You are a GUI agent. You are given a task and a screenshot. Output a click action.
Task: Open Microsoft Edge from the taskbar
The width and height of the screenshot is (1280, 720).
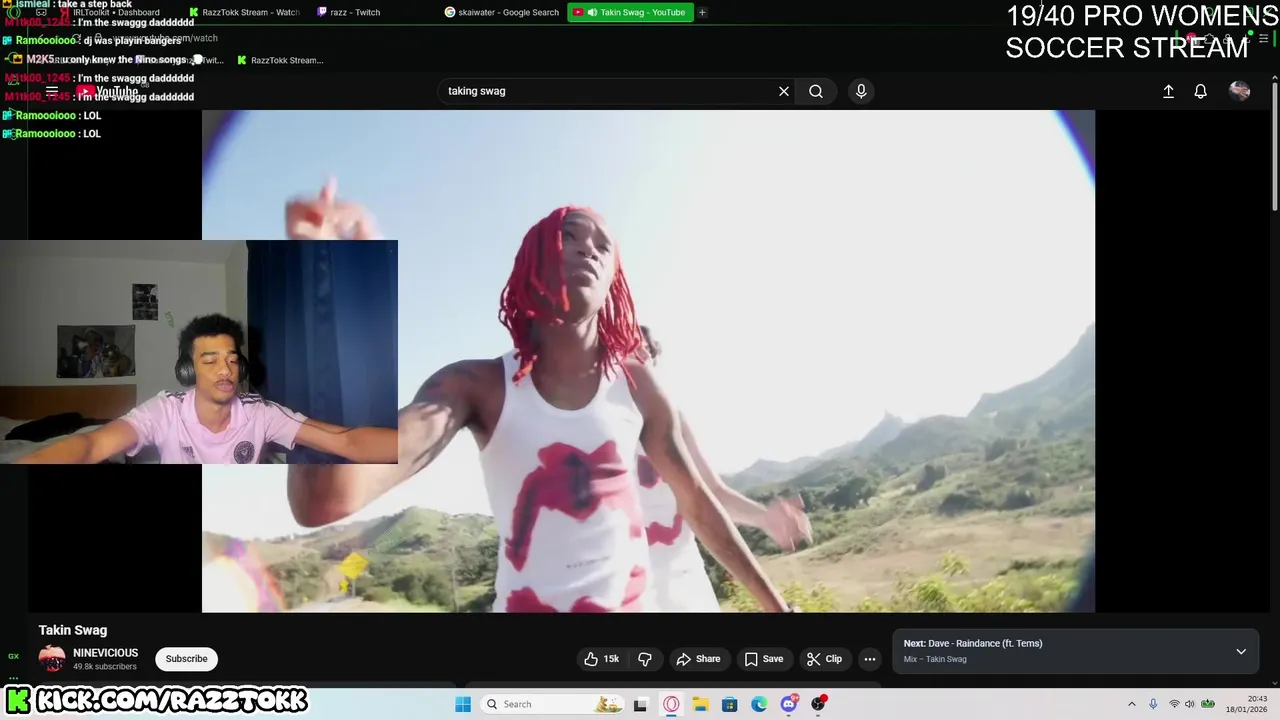759,704
